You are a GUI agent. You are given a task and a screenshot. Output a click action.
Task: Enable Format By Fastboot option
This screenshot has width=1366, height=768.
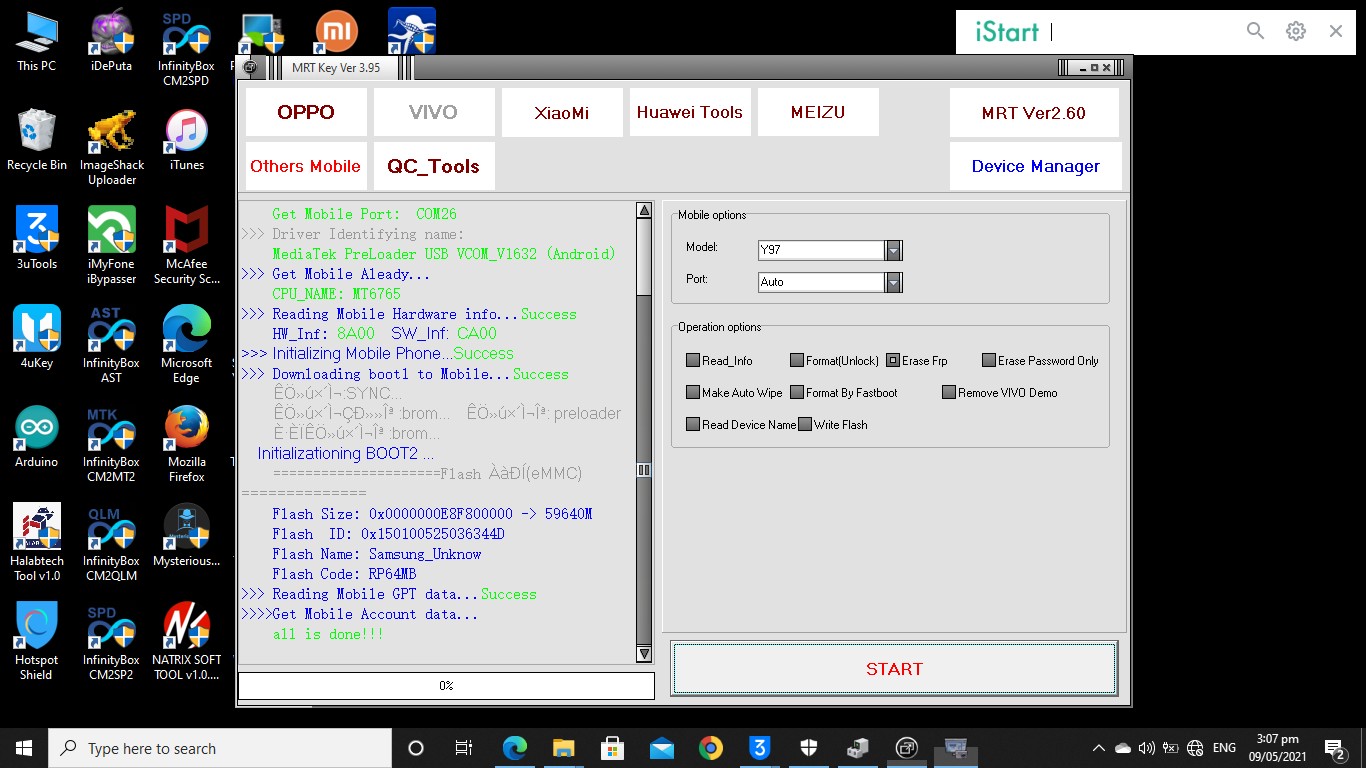point(797,393)
